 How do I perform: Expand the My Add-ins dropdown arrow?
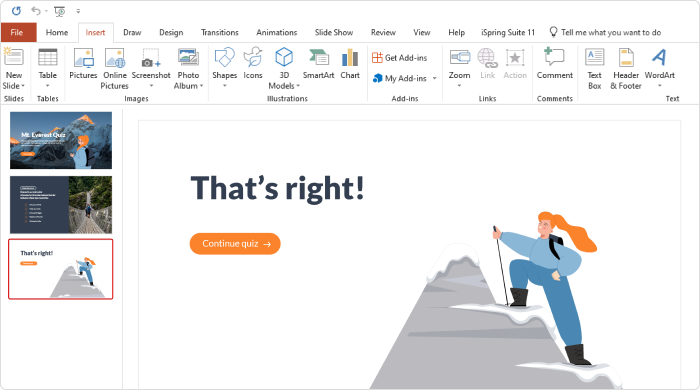434,79
